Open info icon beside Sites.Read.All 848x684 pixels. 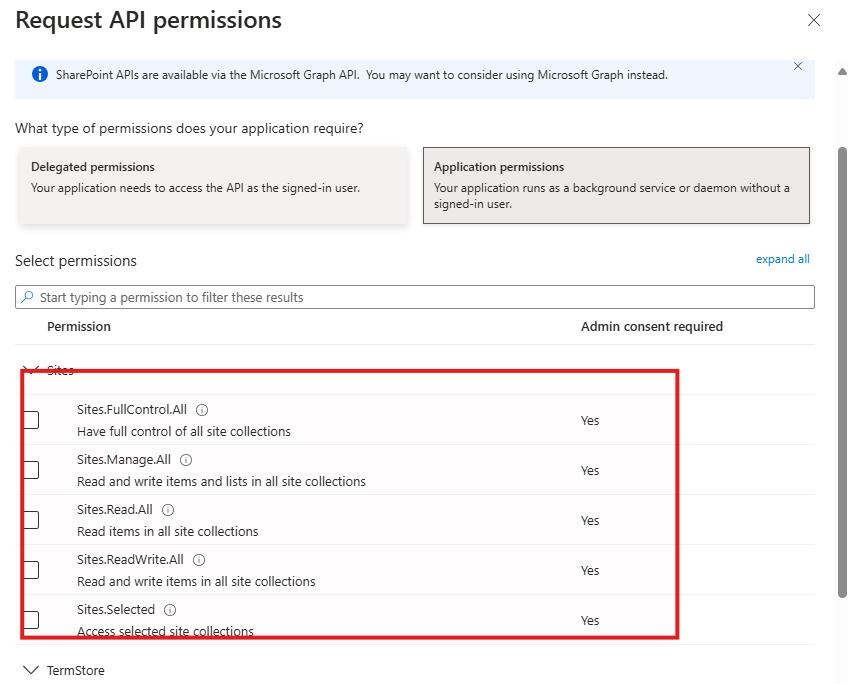[168, 510]
